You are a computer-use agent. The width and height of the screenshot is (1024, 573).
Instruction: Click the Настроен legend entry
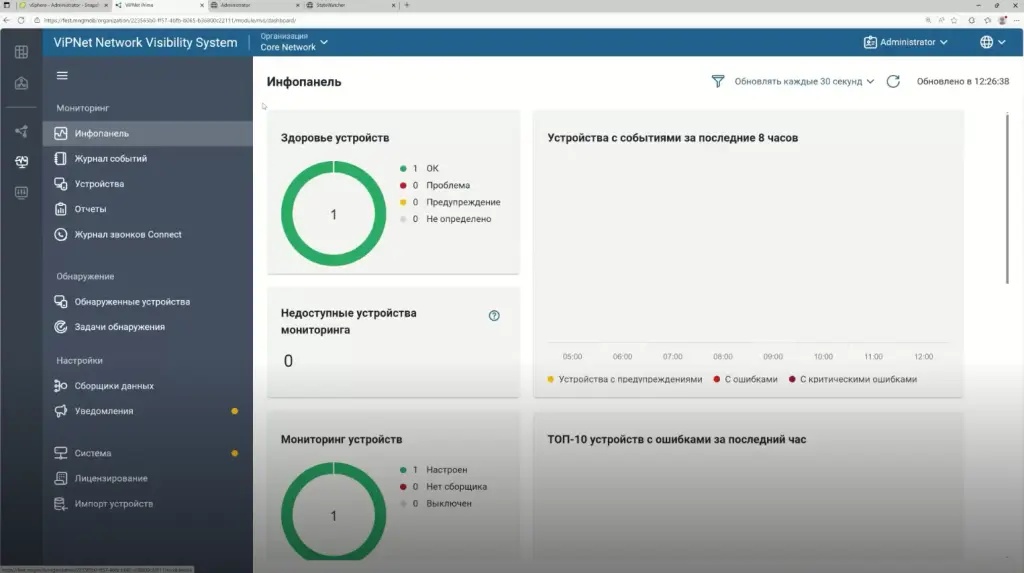(x=434, y=470)
